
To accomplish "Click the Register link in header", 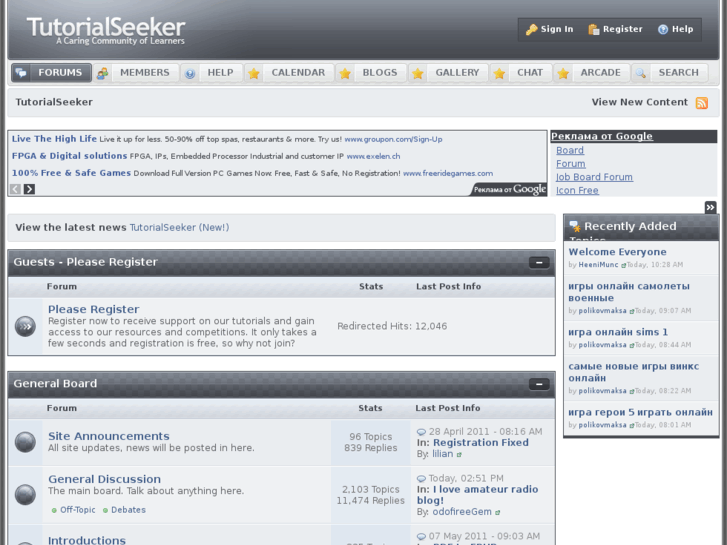I will coord(623,29).
